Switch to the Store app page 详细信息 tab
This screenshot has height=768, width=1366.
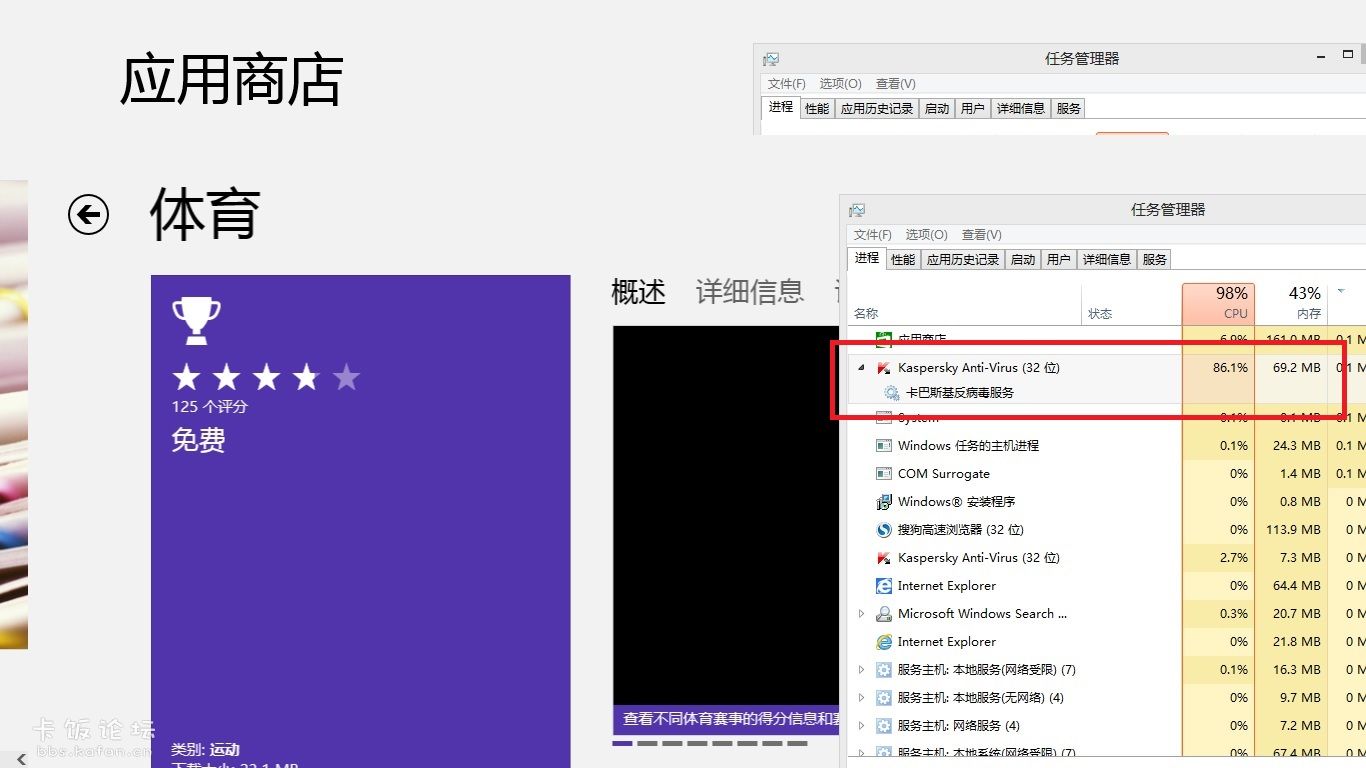click(x=750, y=292)
